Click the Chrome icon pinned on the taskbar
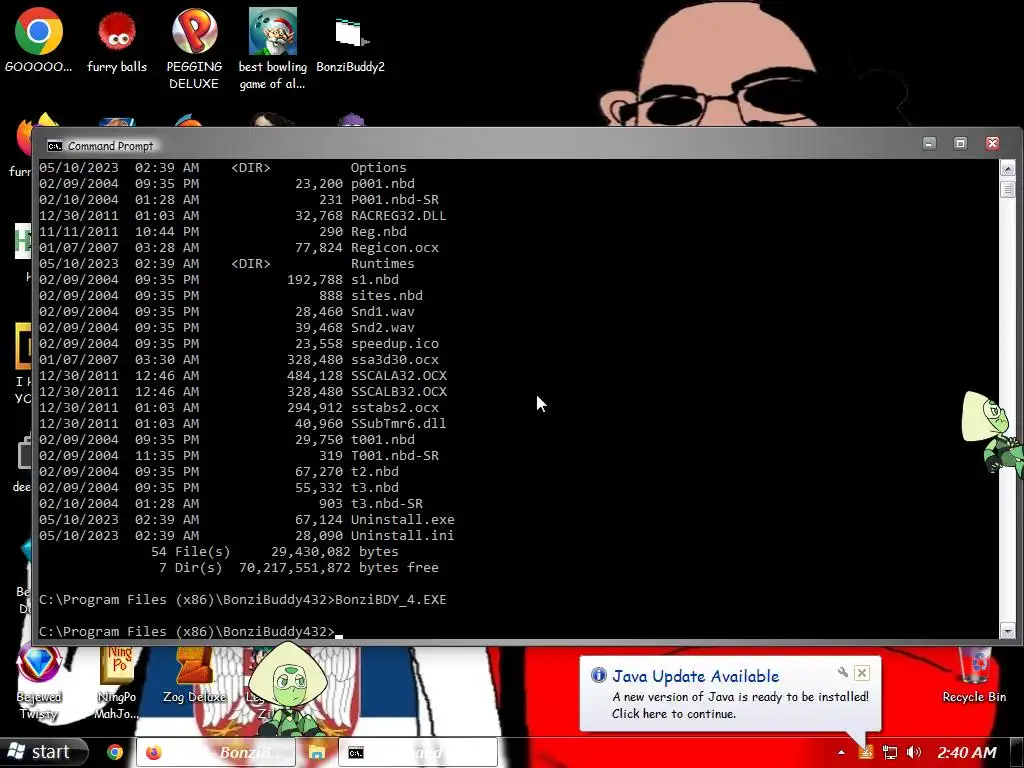 point(115,752)
